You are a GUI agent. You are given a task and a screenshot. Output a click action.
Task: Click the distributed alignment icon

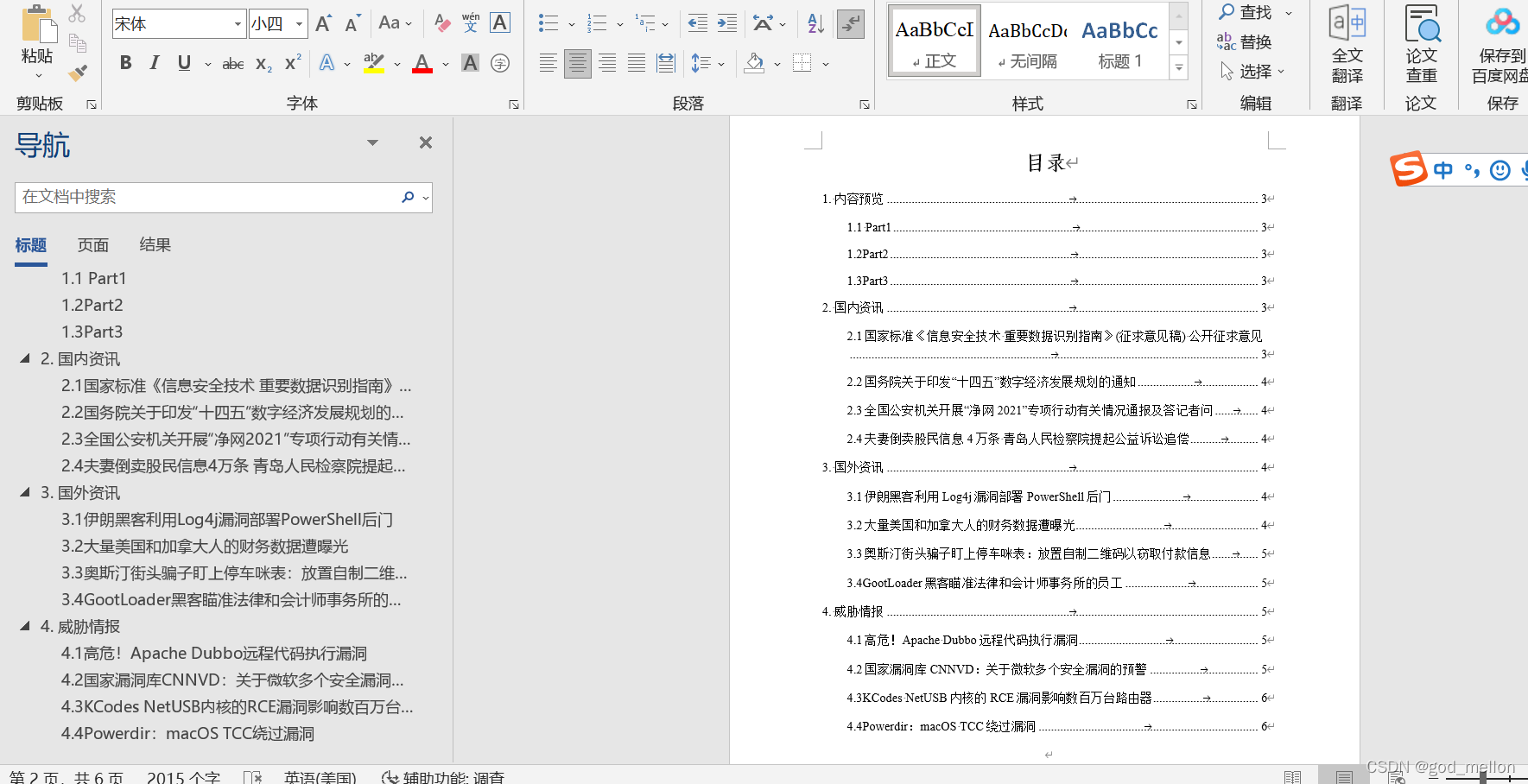pyautogui.click(x=666, y=63)
